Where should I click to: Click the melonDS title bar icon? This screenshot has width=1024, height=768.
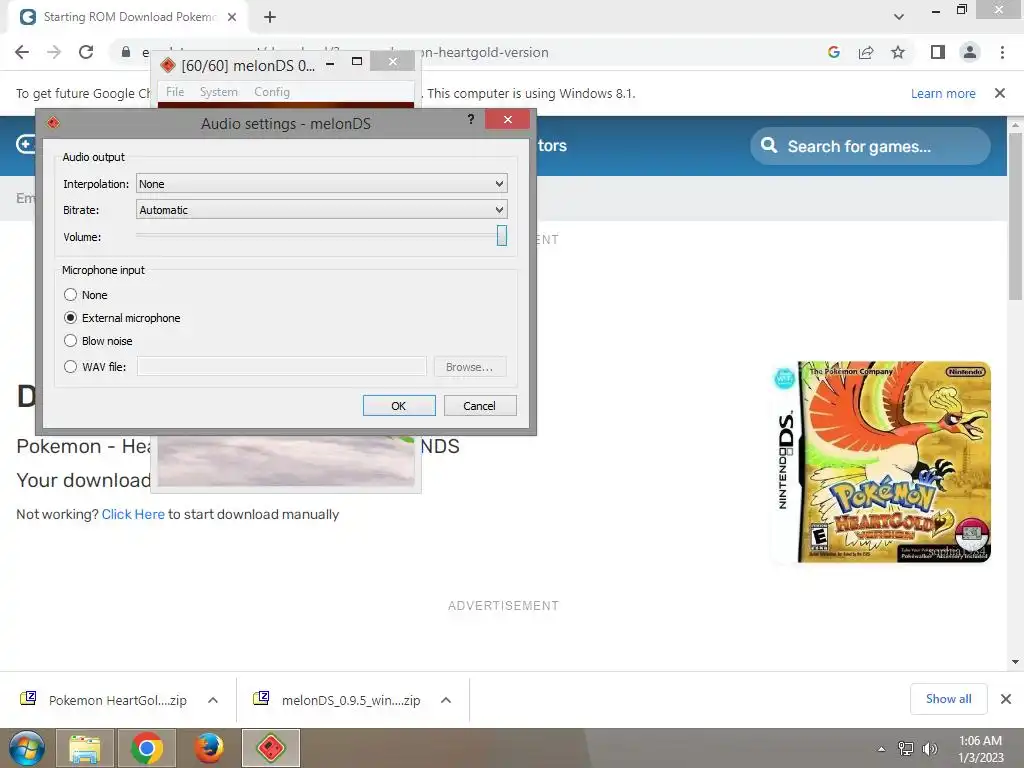(168, 65)
